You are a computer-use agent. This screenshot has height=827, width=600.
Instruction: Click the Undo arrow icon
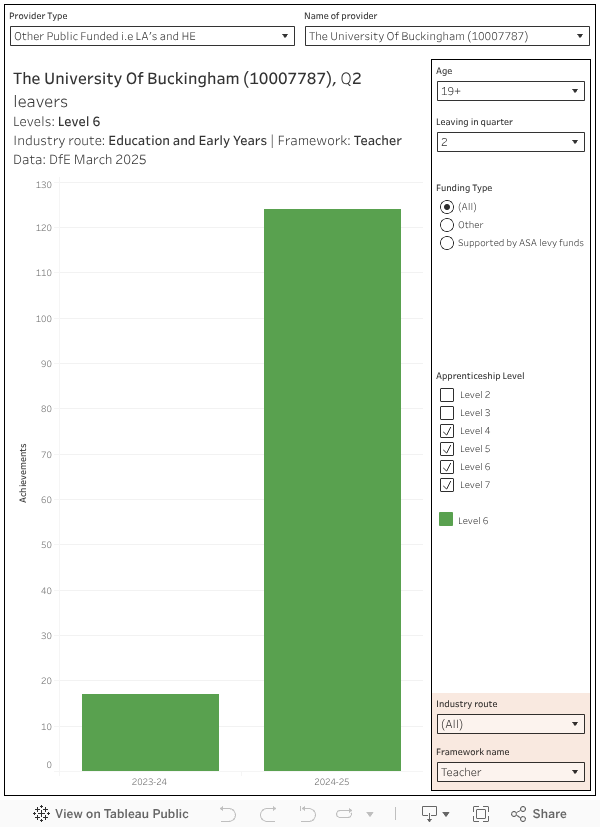click(228, 813)
